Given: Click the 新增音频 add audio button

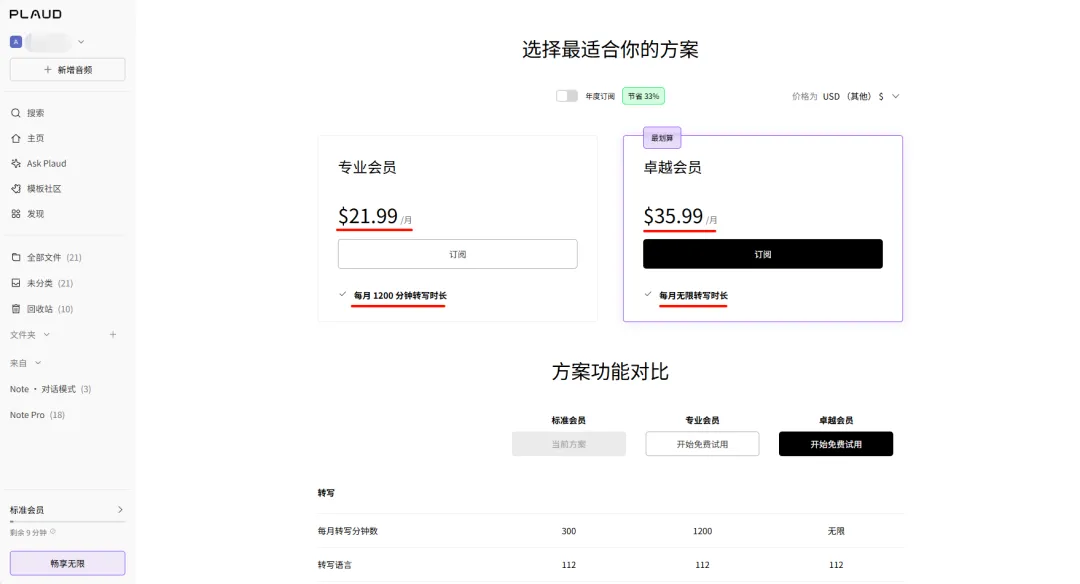Looking at the screenshot, I should [68, 70].
